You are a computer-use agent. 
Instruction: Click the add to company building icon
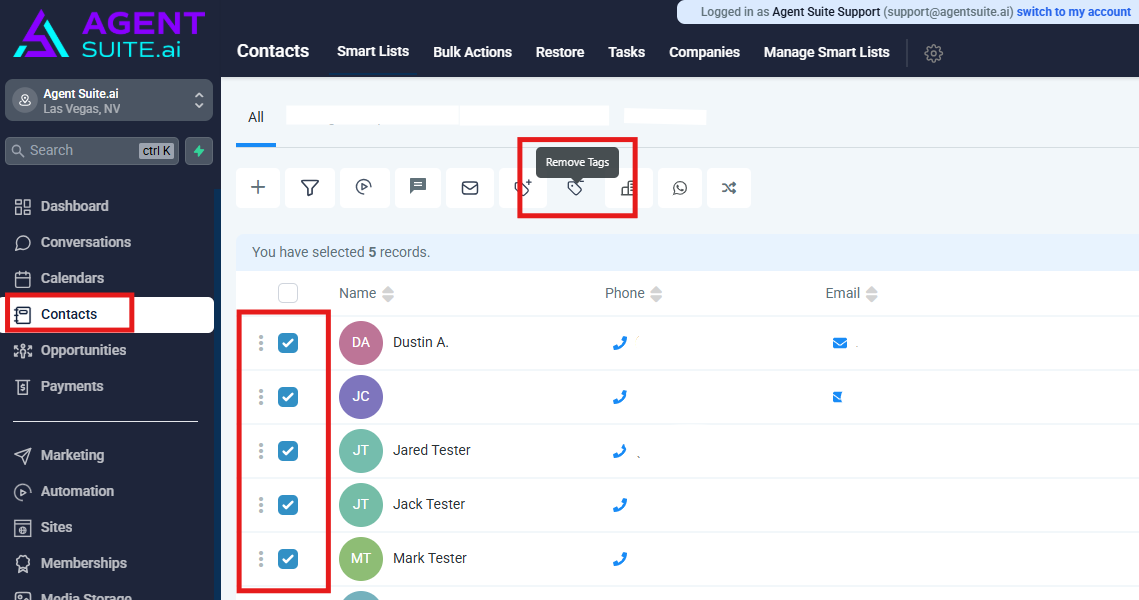click(628, 188)
